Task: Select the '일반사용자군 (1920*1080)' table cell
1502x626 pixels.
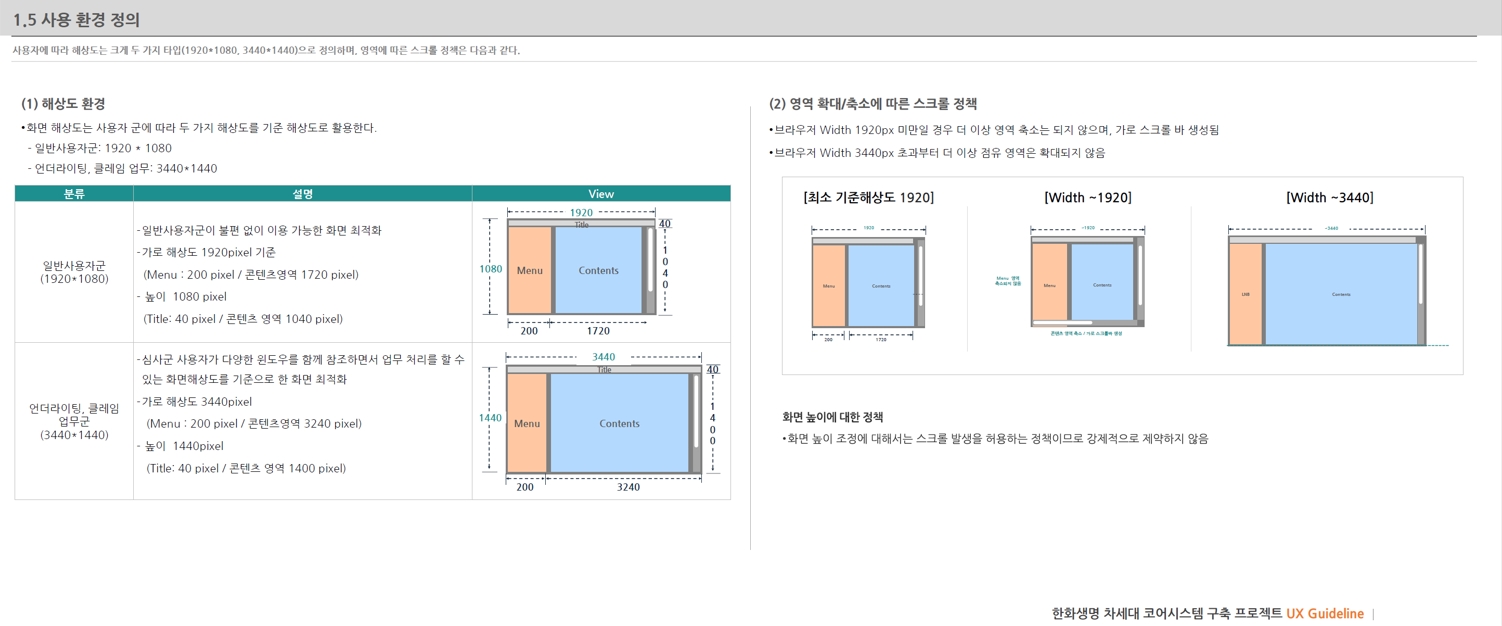Action: 74,272
